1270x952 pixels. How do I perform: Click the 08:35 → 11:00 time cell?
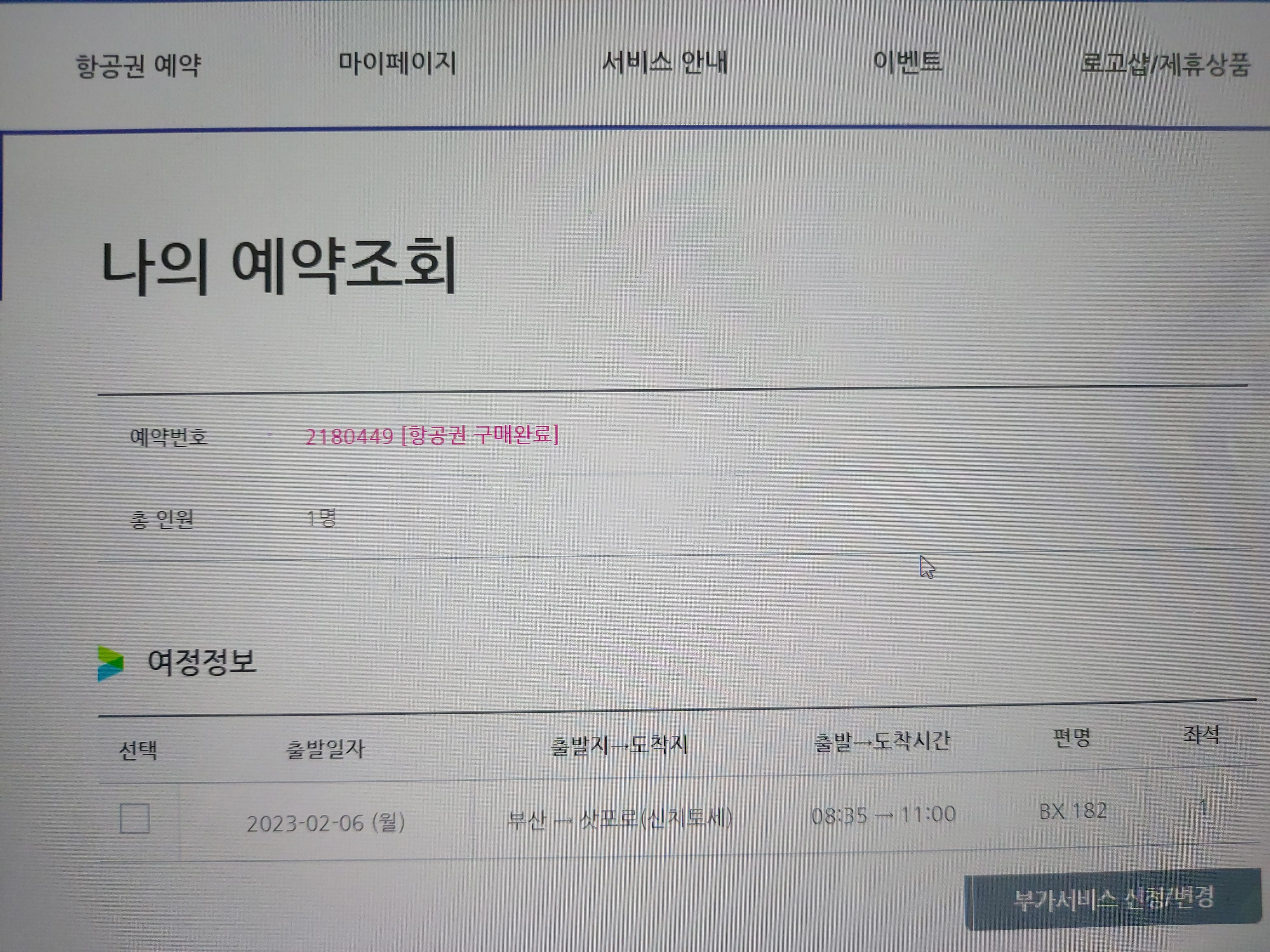pos(883,815)
